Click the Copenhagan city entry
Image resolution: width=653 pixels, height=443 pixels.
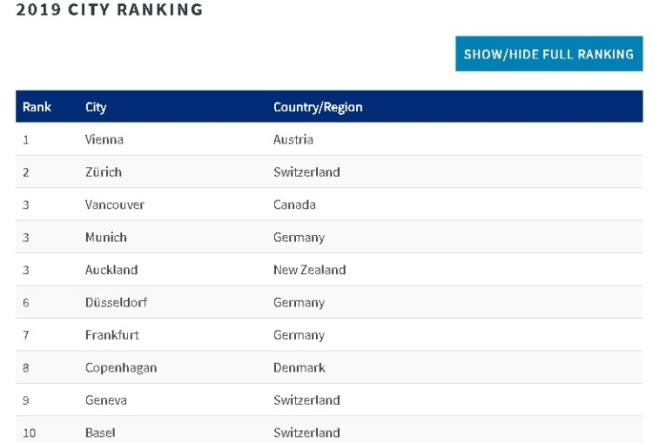point(121,368)
